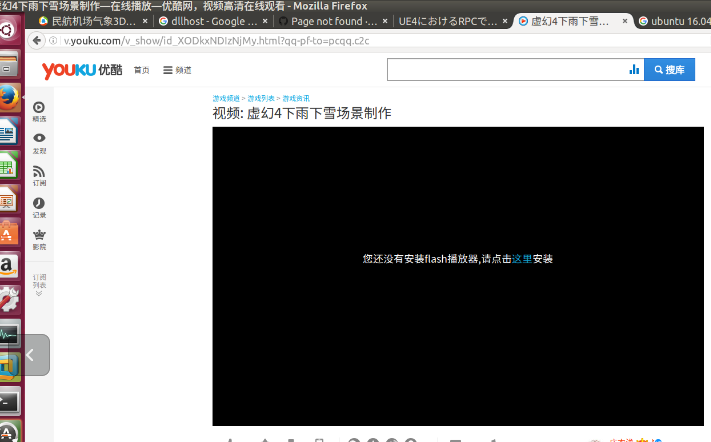This screenshot has height=442, width=711.
Task: Click the 这里 flash install link
Action: 522,259
